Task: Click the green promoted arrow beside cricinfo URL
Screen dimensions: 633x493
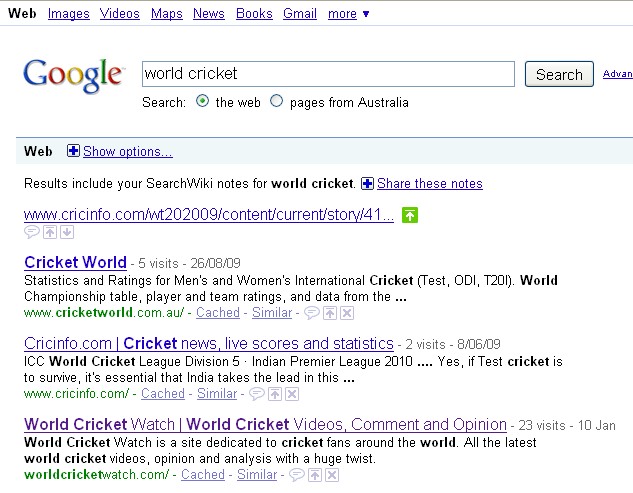Action: 410,215
